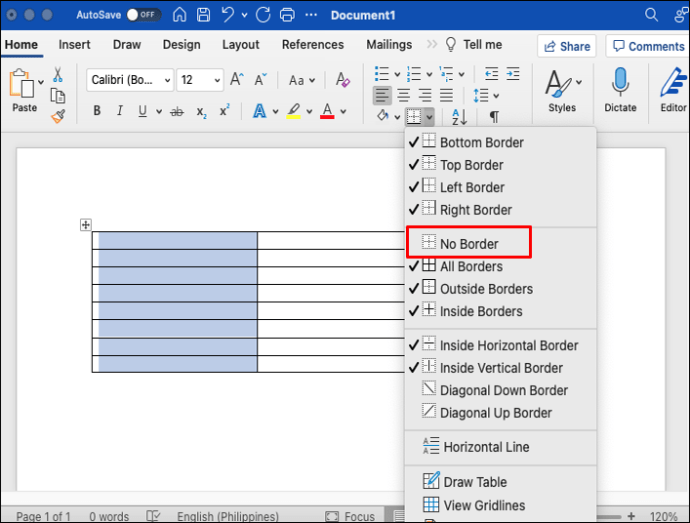Click the table move handle icon
The height and width of the screenshot is (523, 690).
[x=86, y=225]
